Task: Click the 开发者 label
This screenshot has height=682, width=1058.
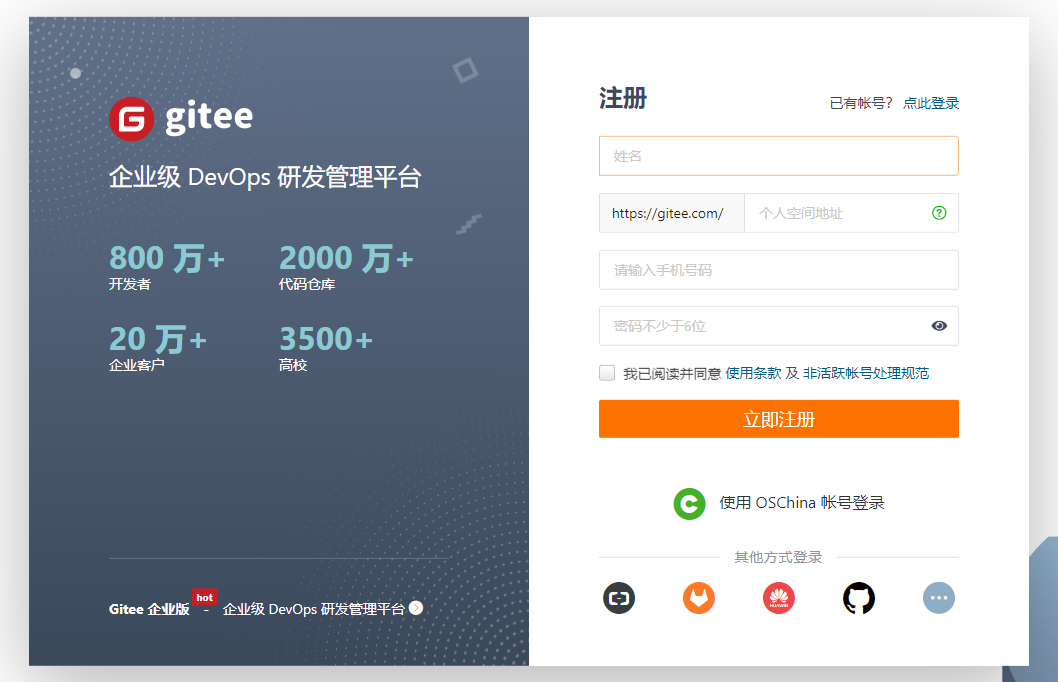Action: (130, 284)
